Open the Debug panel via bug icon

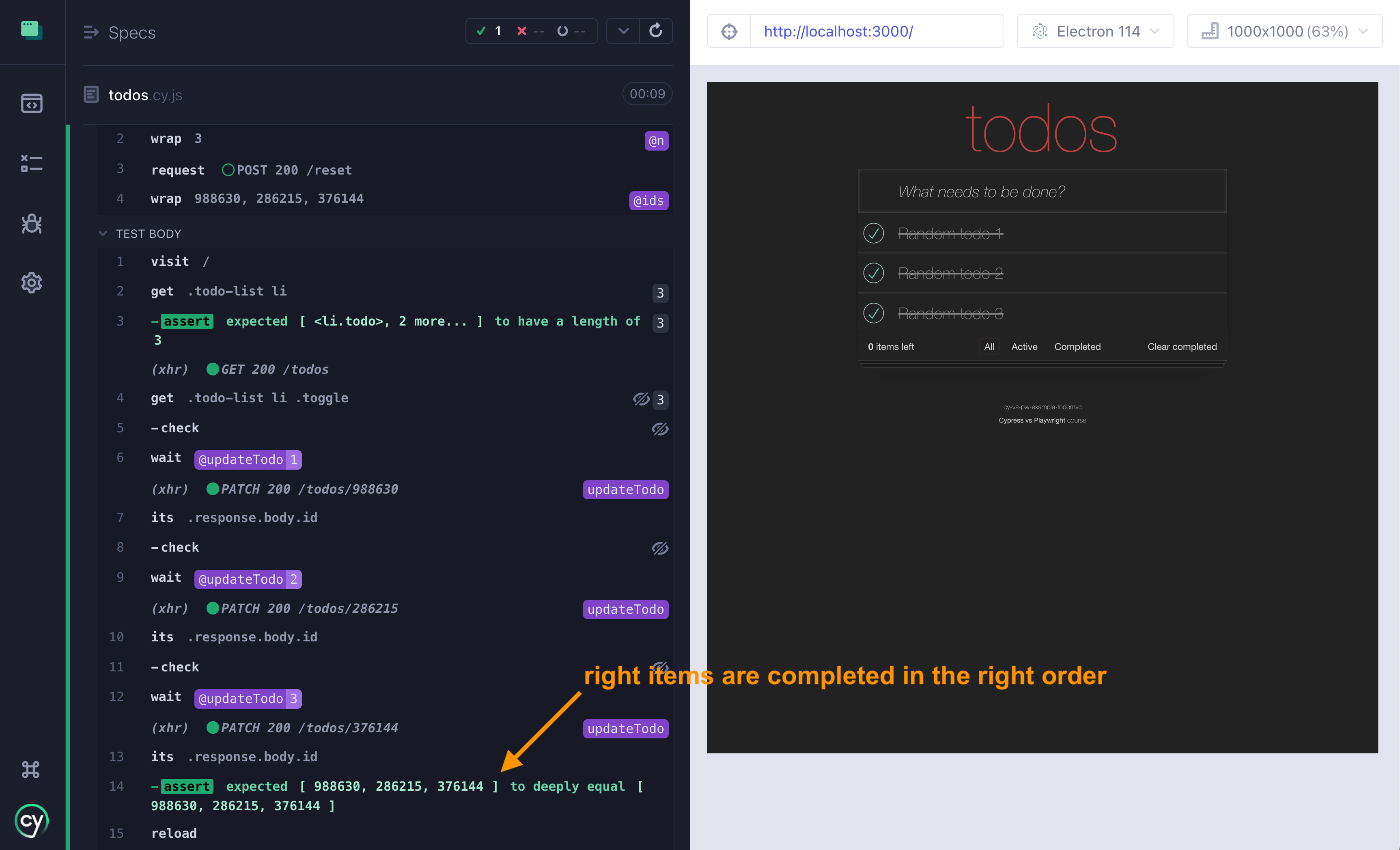click(31, 224)
